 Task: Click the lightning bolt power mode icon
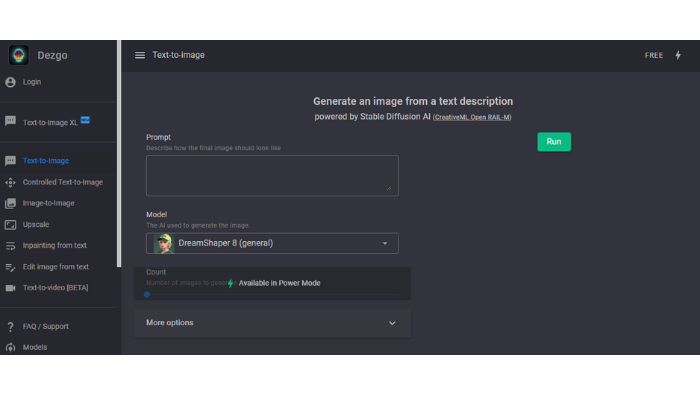tap(678, 55)
